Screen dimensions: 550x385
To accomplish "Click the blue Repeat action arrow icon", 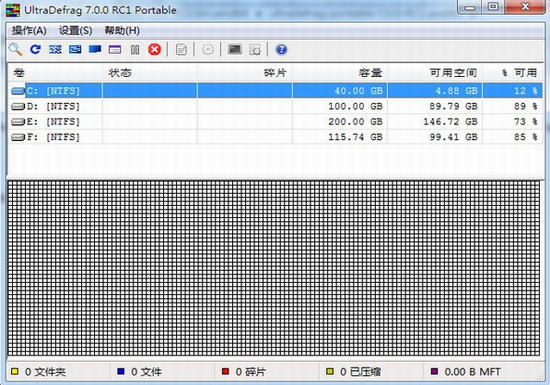I will 35,49.
